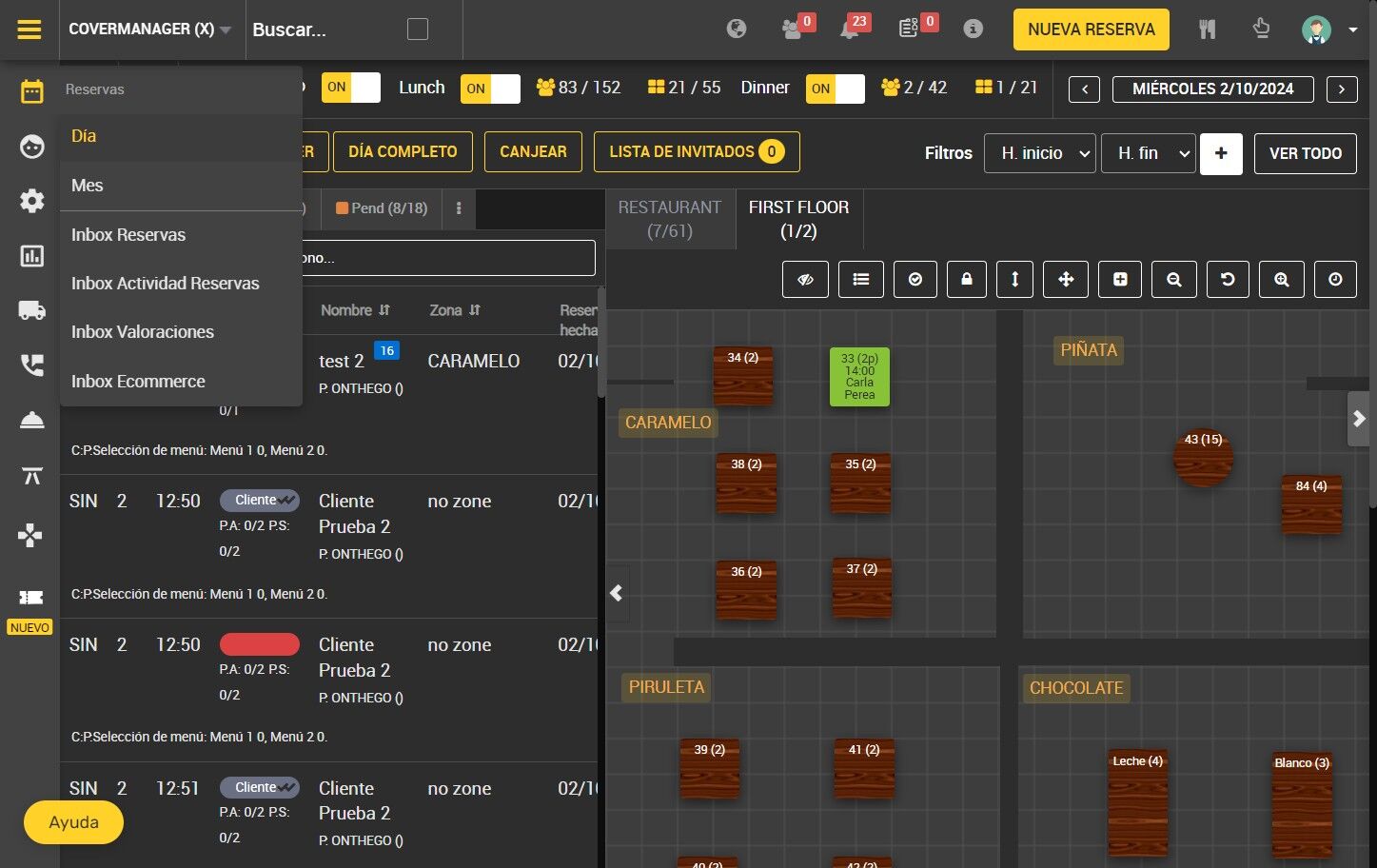Open the H. fin filter dropdown
The image size is (1377, 868).
pos(1148,153)
